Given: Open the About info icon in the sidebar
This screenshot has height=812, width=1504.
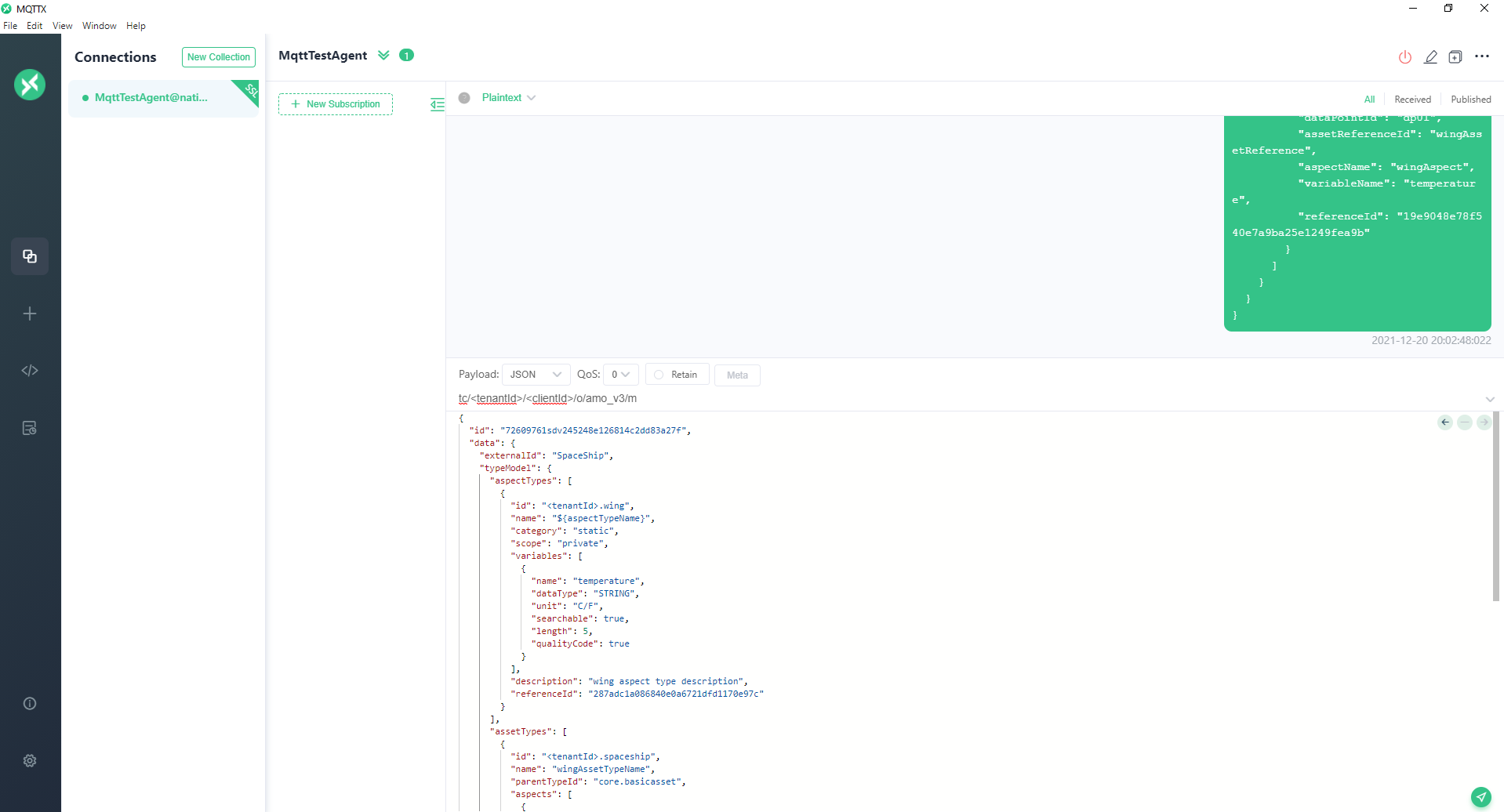Looking at the screenshot, I should pos(30,703).
